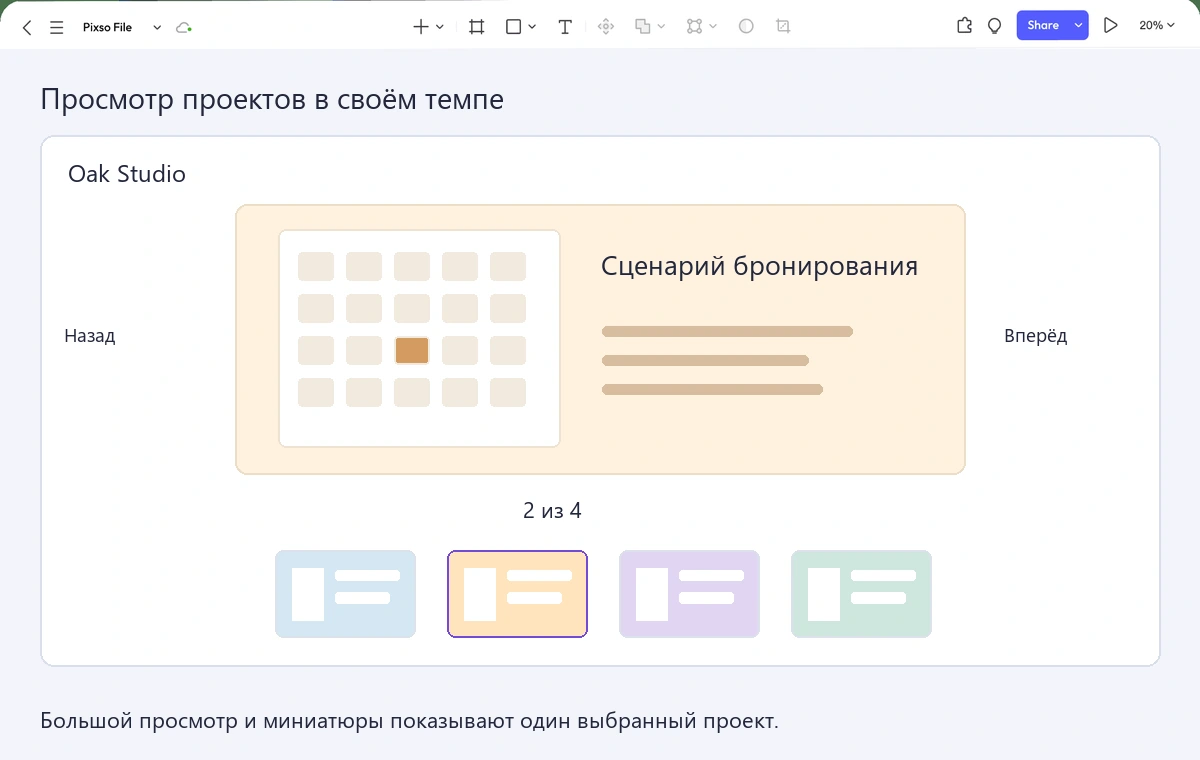Select the blue project thumbnail

tap(345, 594)
